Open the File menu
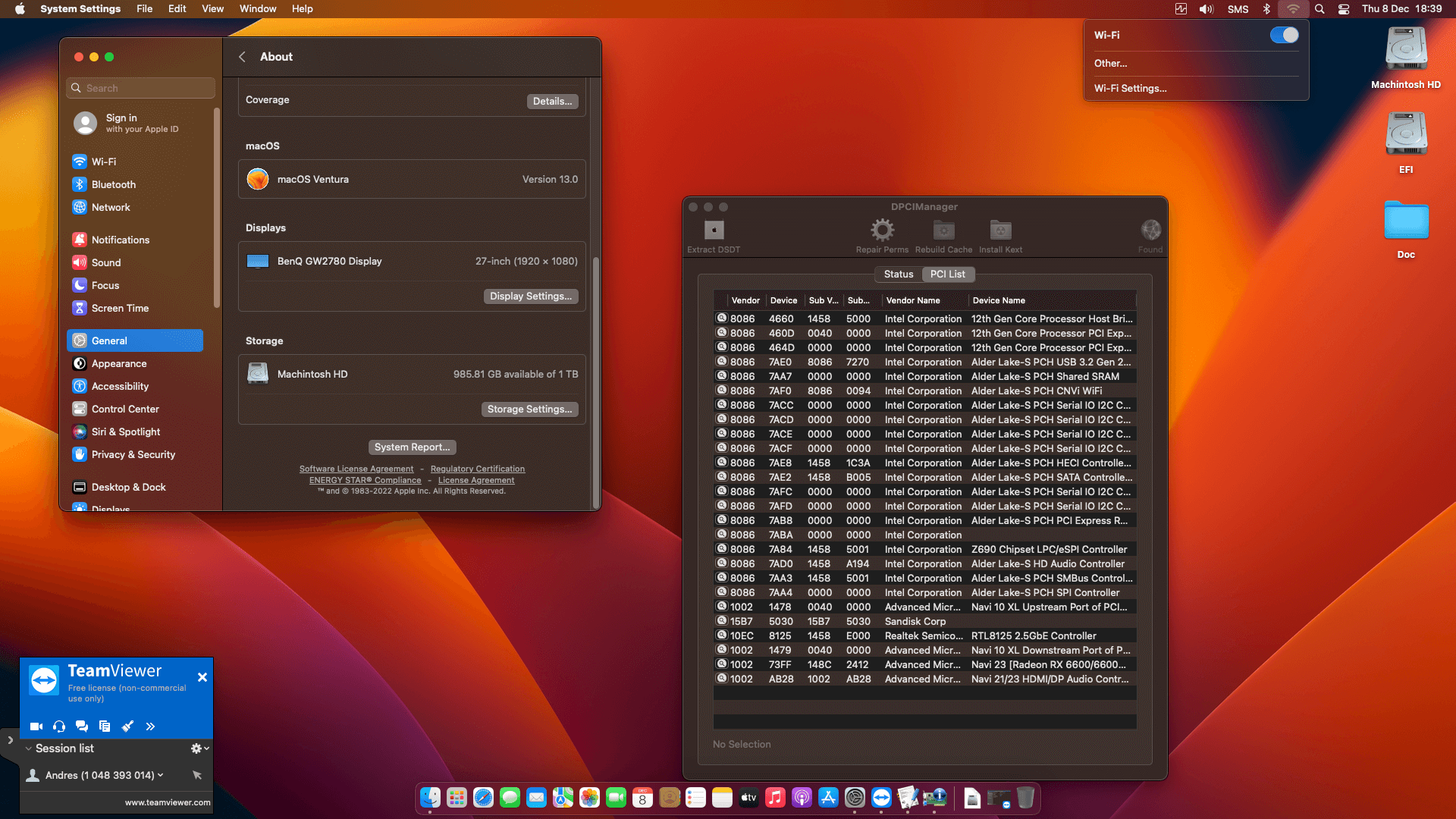 click(x=144, y=9)
